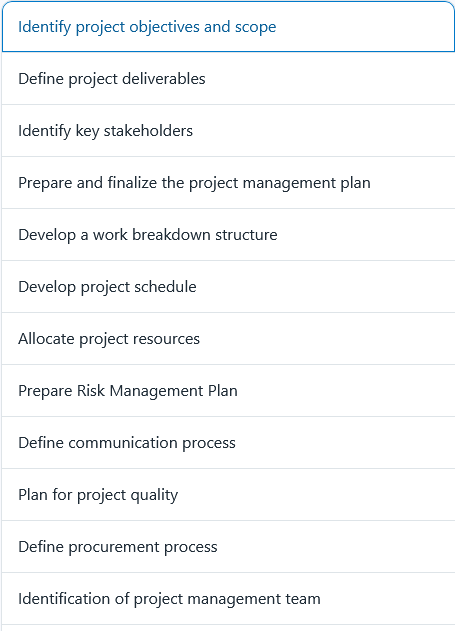Click 'Plan for project quality' item
This screenshot has width=455, height=631.
pyautogui.click(x=228, y=494)
